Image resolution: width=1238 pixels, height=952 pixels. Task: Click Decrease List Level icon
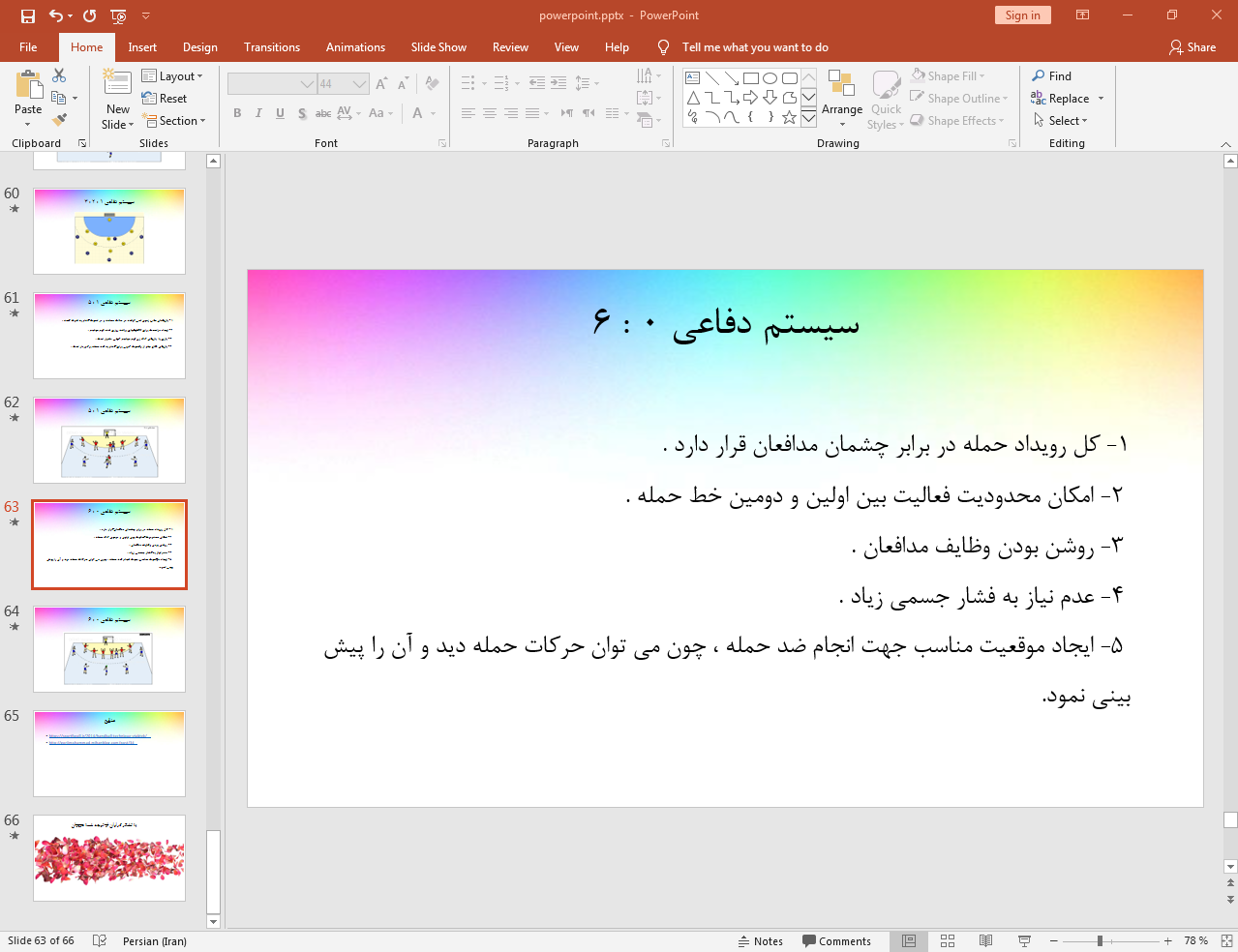537,83
